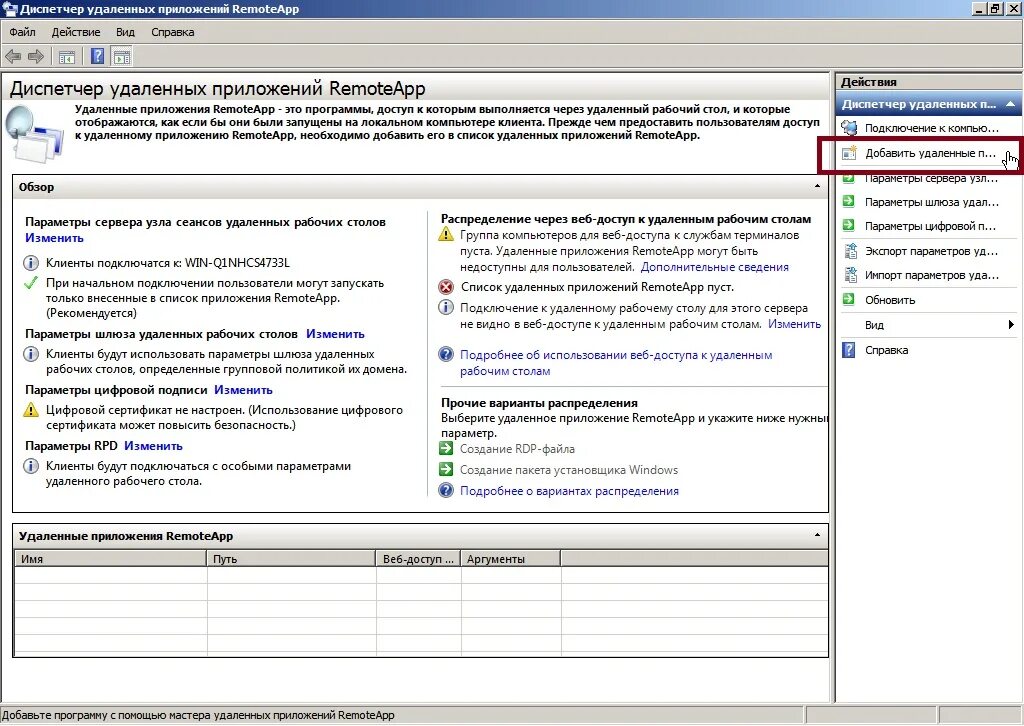Image resolution: width=1024 pixels, height=726 pixels.
Task: Click the Back arrow toolbar icon
Action: pos(13,57)
